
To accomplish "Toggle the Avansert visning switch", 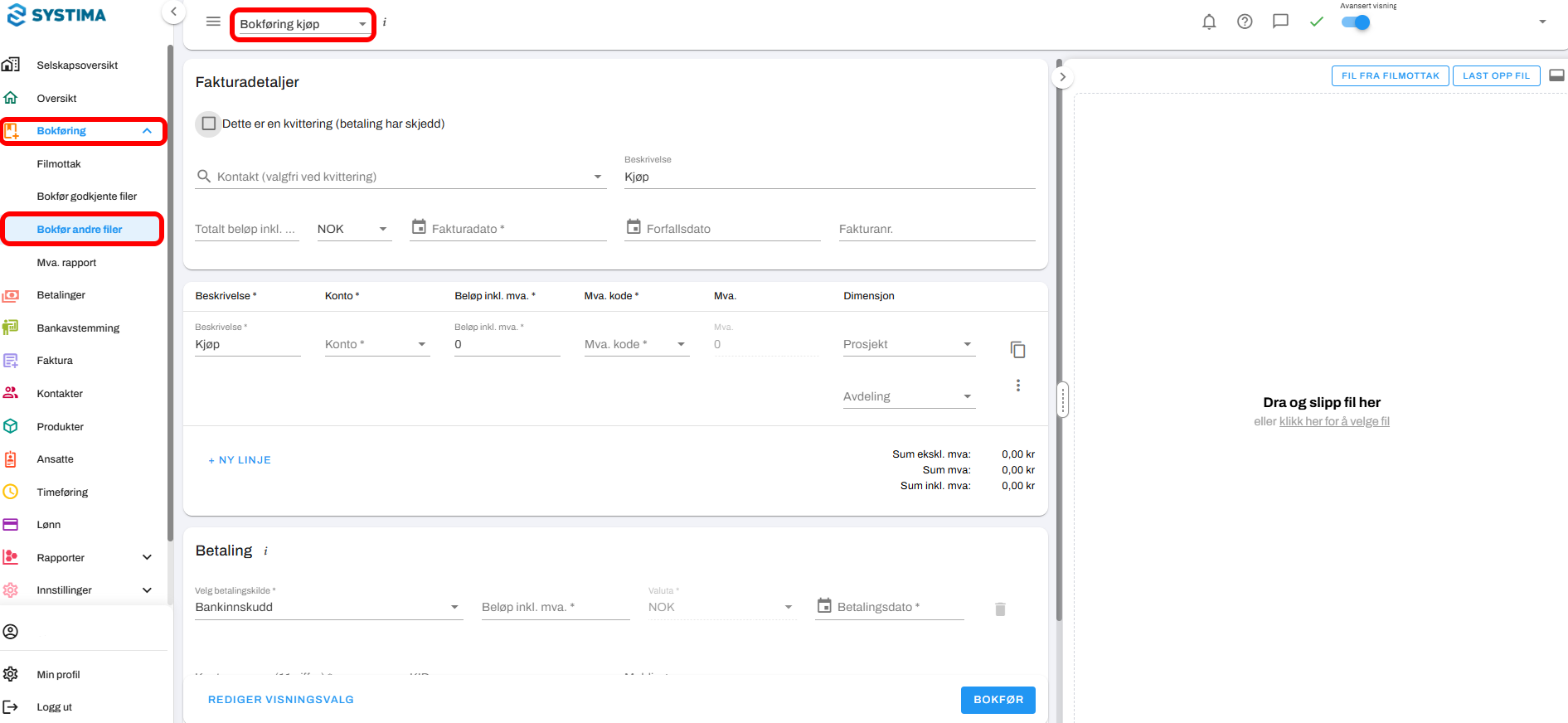I will [1356, 22].
